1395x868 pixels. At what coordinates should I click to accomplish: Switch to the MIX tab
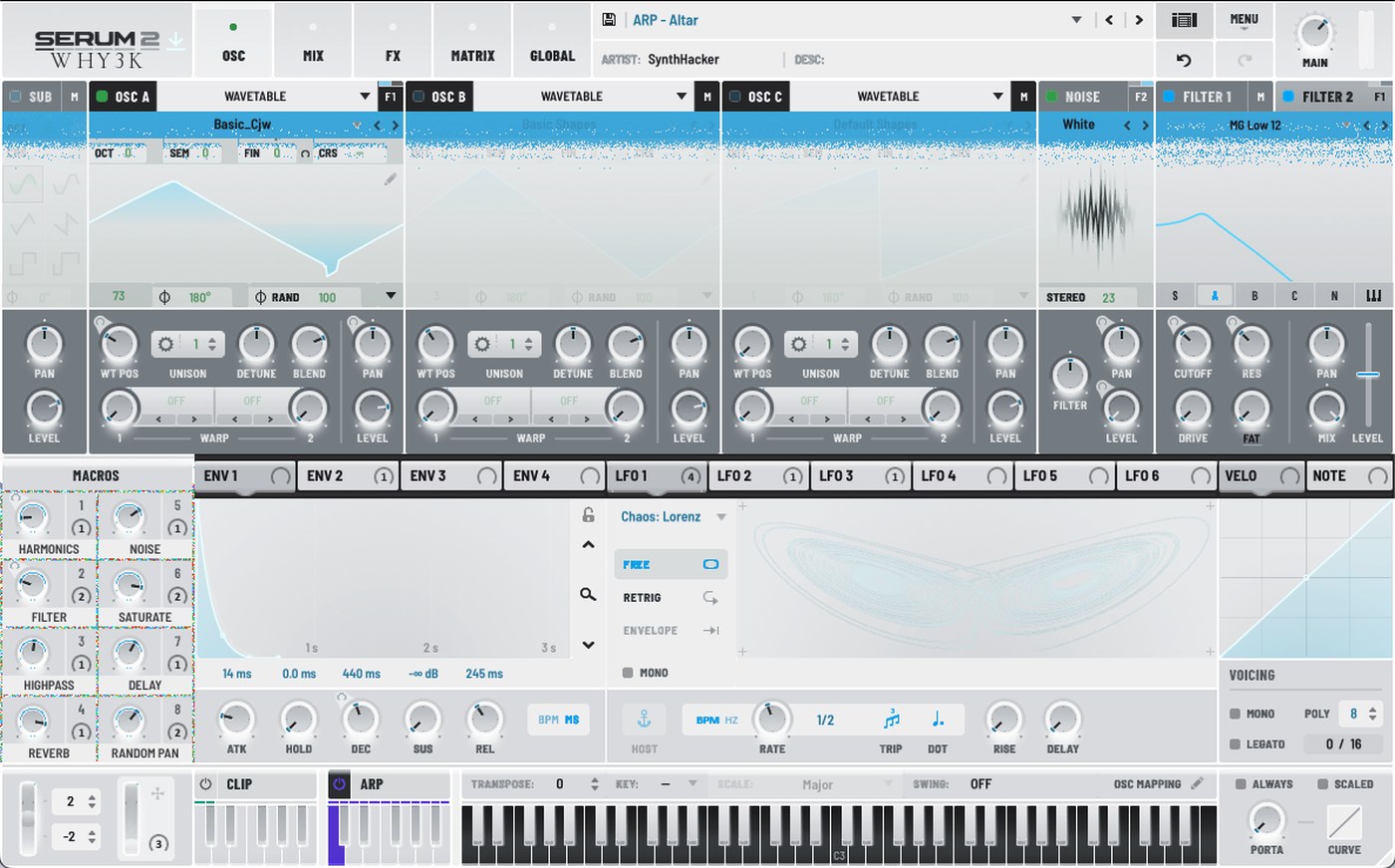314,41
